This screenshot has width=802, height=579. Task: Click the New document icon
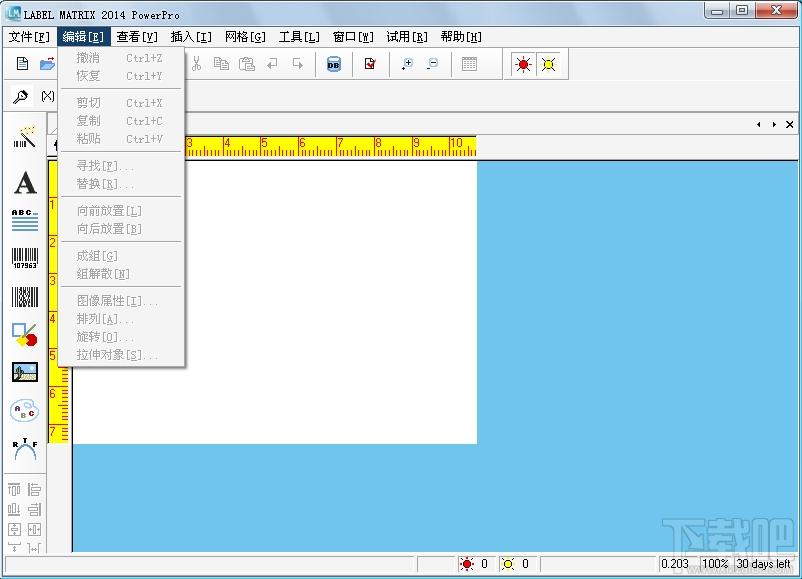pos(23,64)
